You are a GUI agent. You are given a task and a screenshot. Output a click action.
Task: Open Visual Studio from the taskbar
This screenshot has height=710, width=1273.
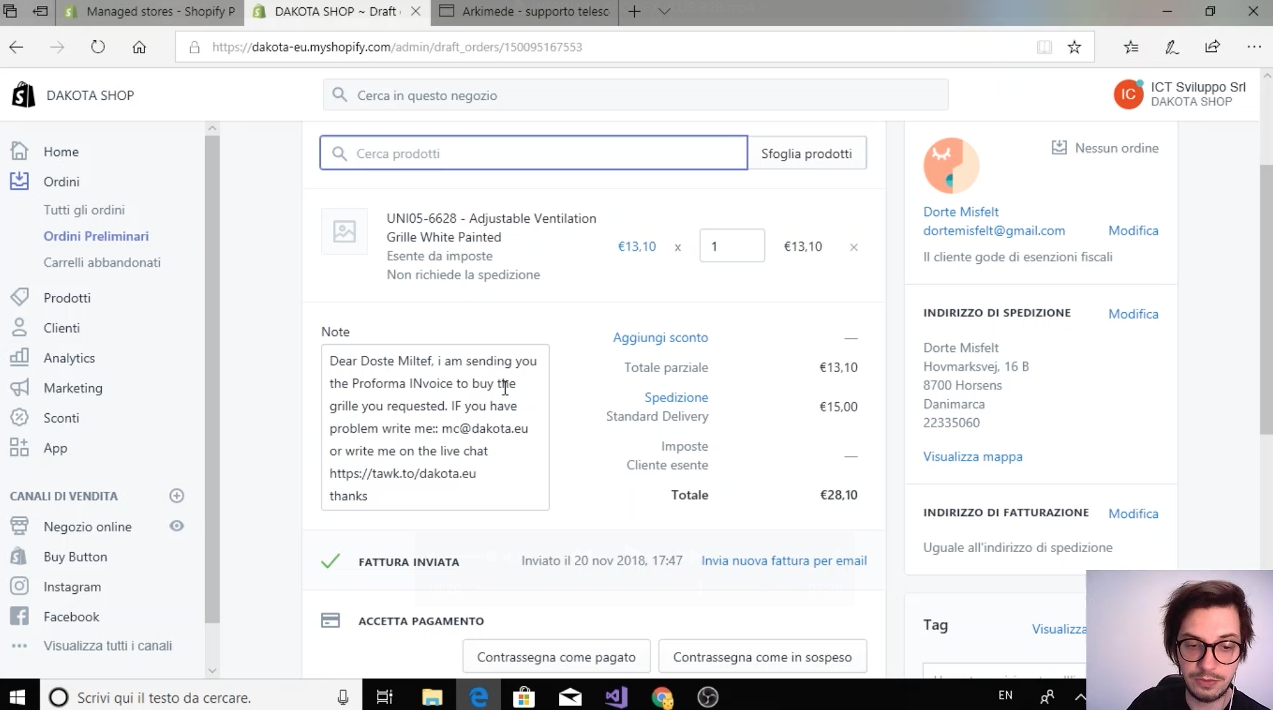616,697
